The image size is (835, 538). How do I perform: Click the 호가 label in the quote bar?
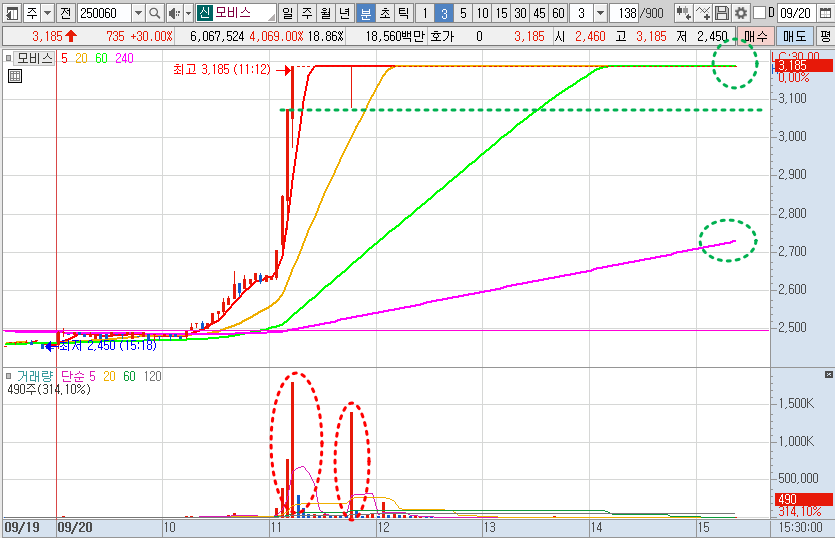(x=442, y=36)
